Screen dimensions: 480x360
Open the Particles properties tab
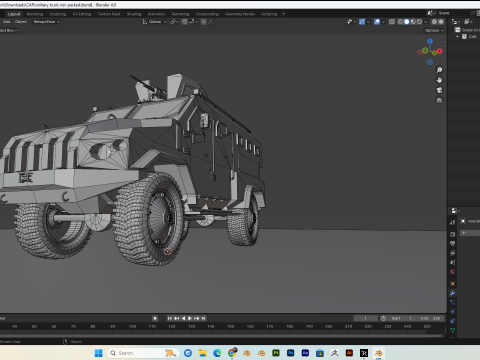click(452, 302)
